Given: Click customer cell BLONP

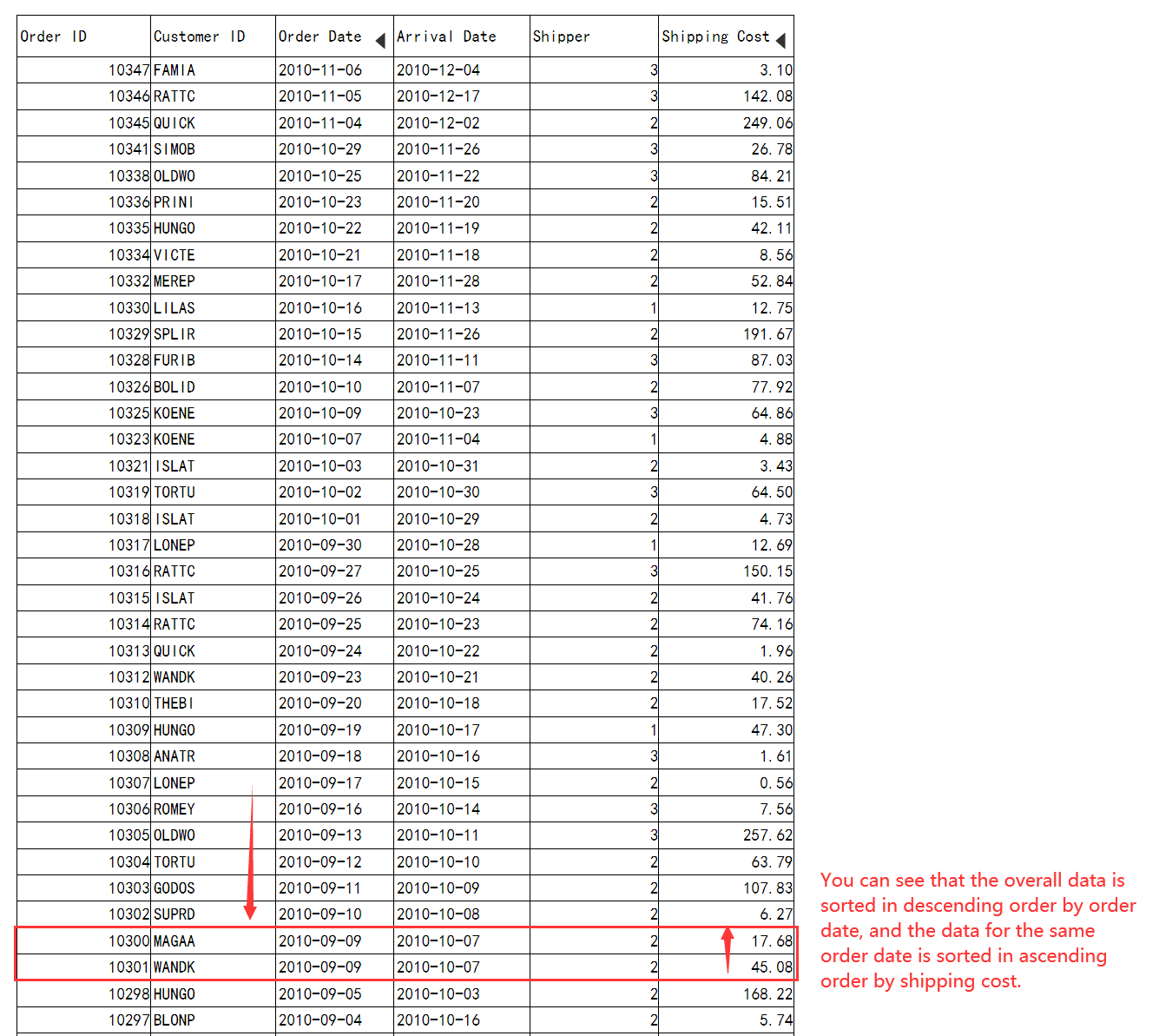Looking at the screenshot, I should point(214,1020).
